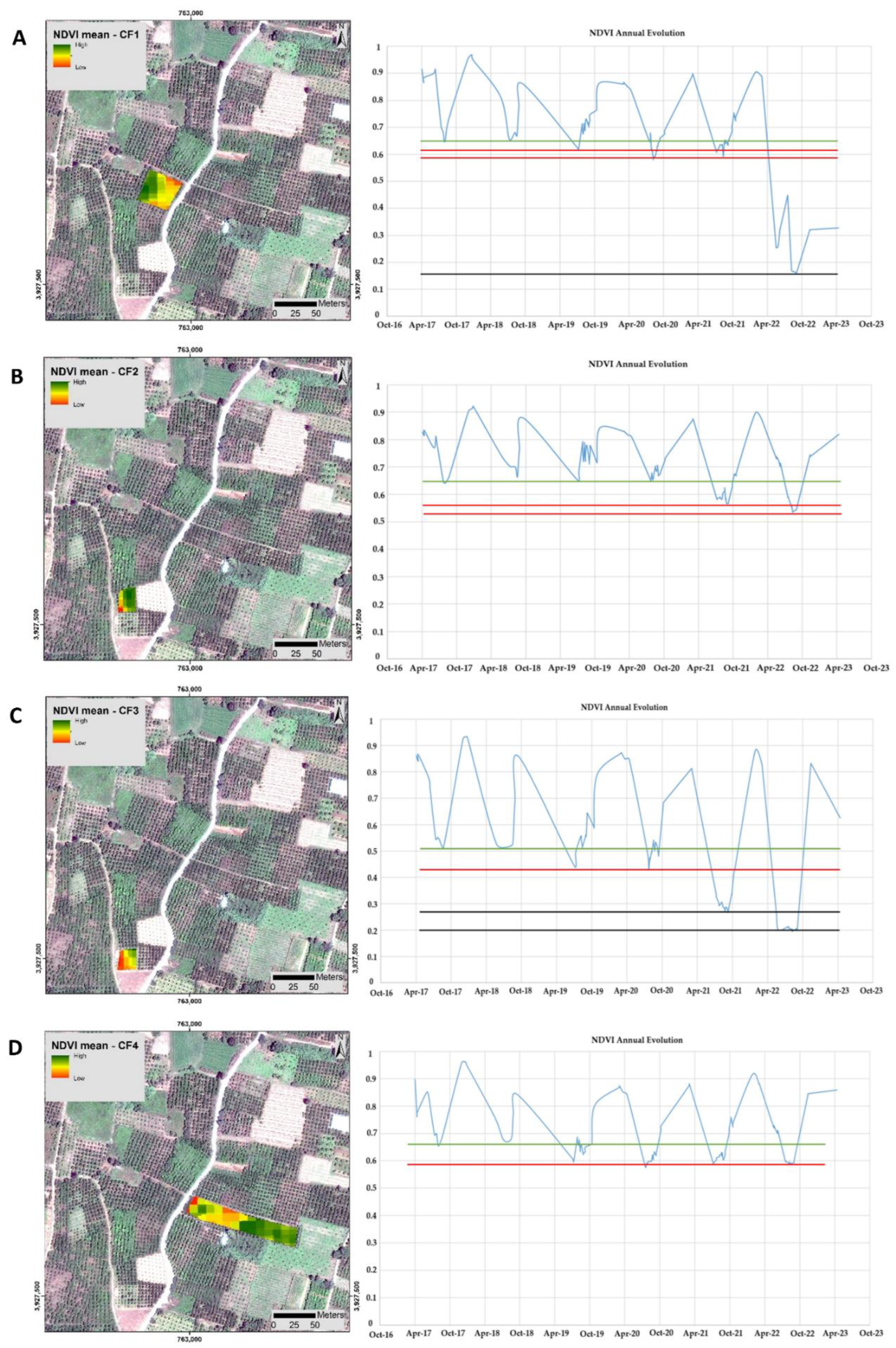Click the scale bar in panel A map
The width and height of the screenshot is (896, 1348).
[295, 303]
